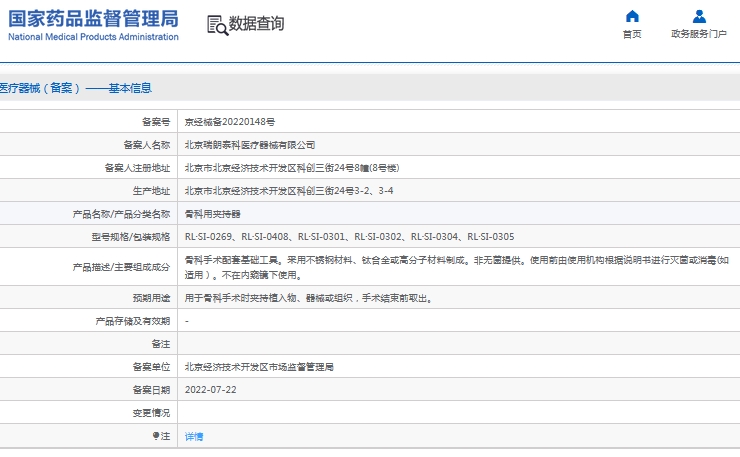740x457 pixels.
Task: Select the product name 骨科用夹持器
Action: [x=212, y=214]
